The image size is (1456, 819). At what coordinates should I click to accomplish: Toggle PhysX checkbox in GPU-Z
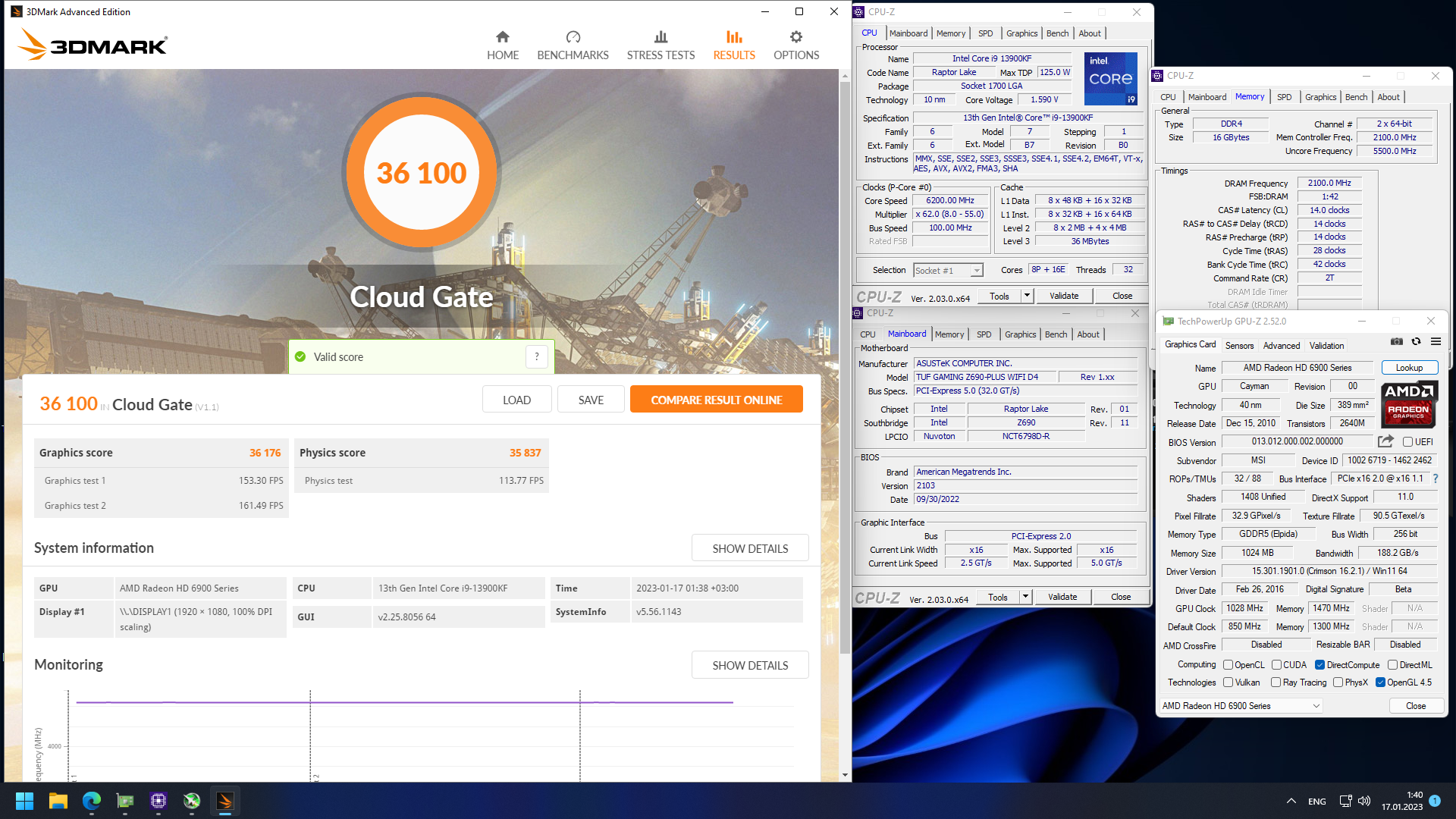[1338, 682]
